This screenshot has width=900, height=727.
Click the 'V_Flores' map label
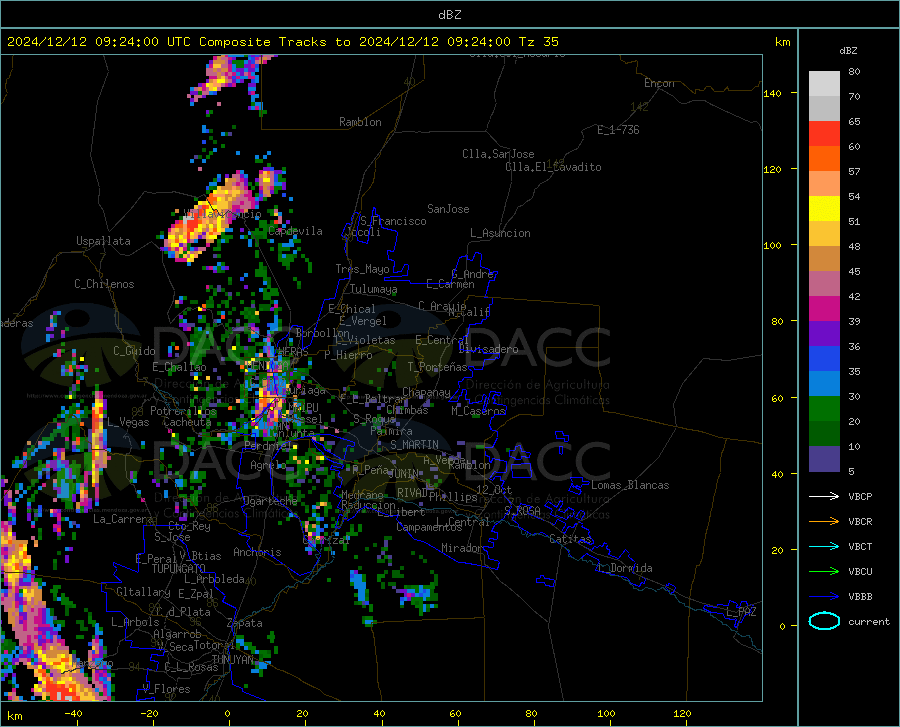tap(166, 689)
